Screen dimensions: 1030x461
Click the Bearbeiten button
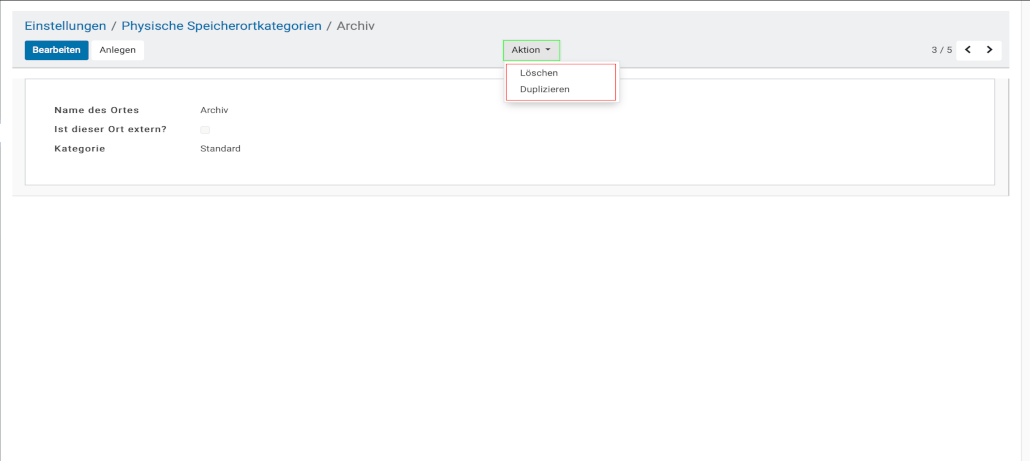pos(56,50)
